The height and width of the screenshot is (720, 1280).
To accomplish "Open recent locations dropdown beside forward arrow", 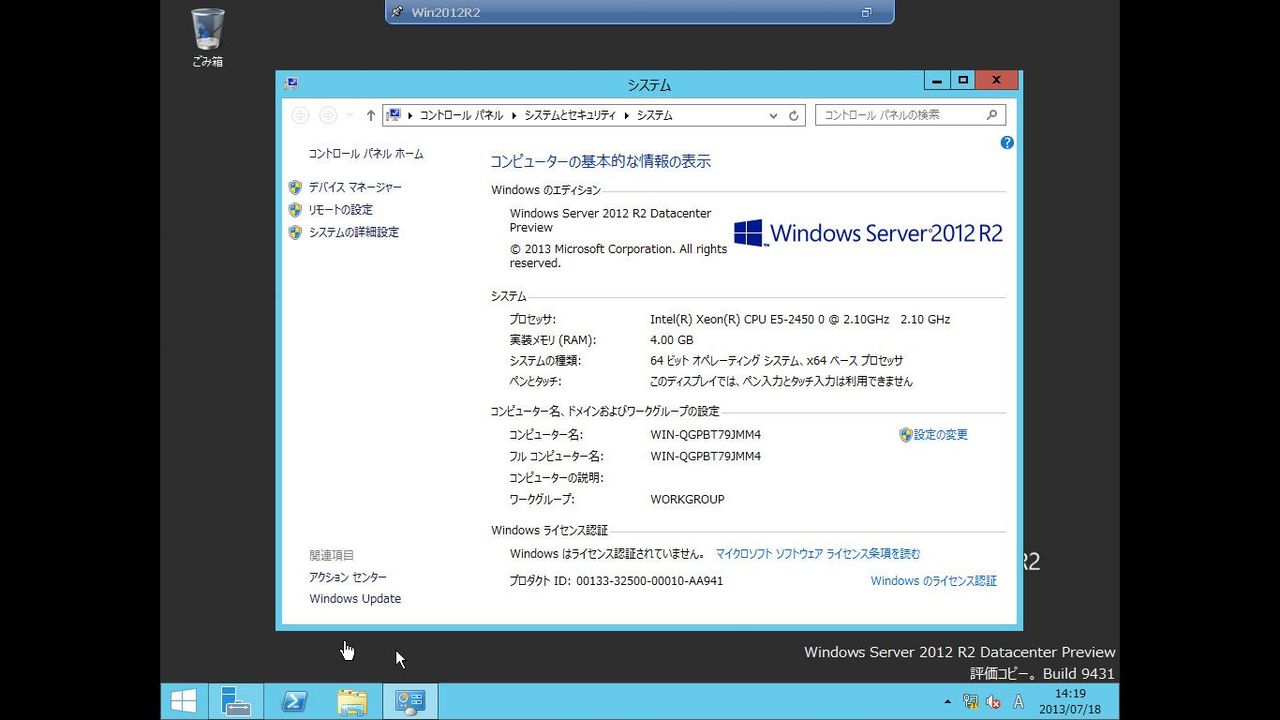I will click(x=350, y=116).
